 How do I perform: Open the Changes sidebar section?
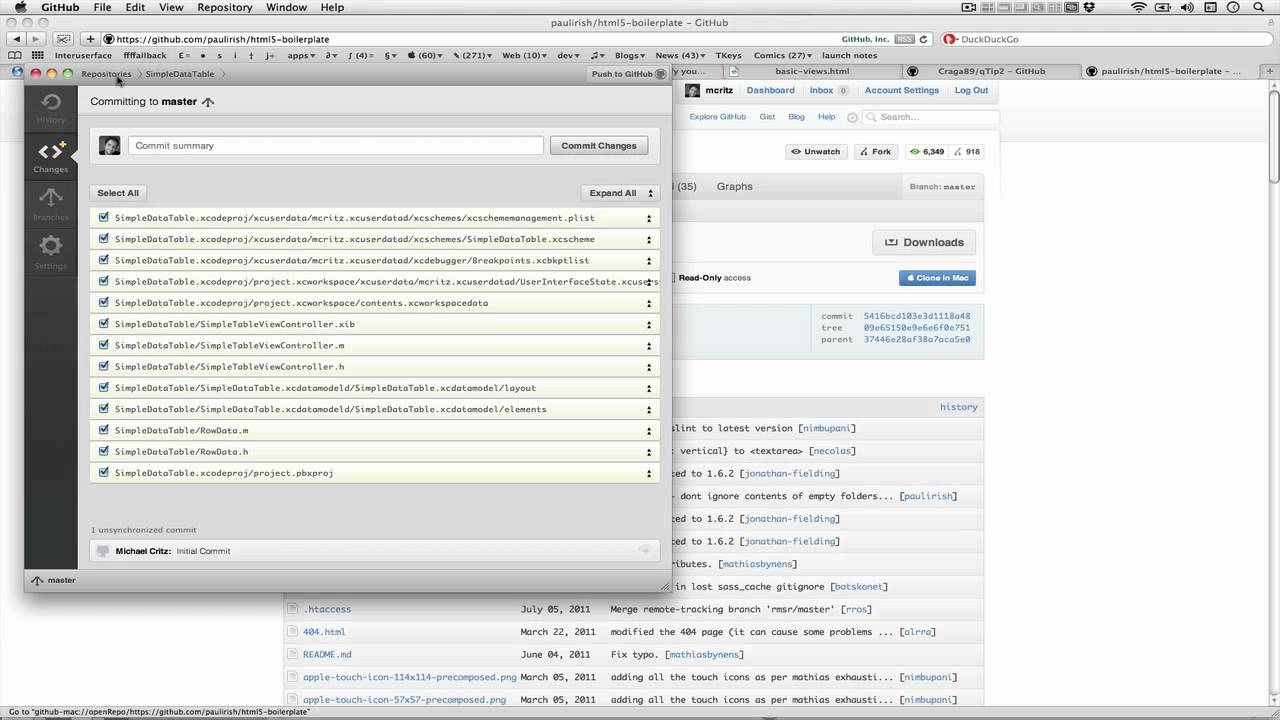(x=50, y=157)
